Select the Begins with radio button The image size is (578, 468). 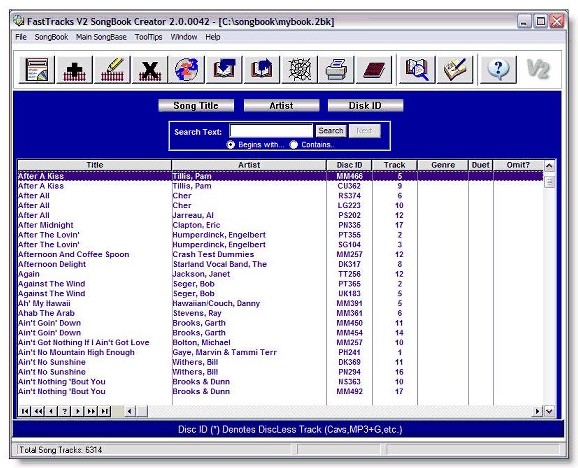[231, 145]
